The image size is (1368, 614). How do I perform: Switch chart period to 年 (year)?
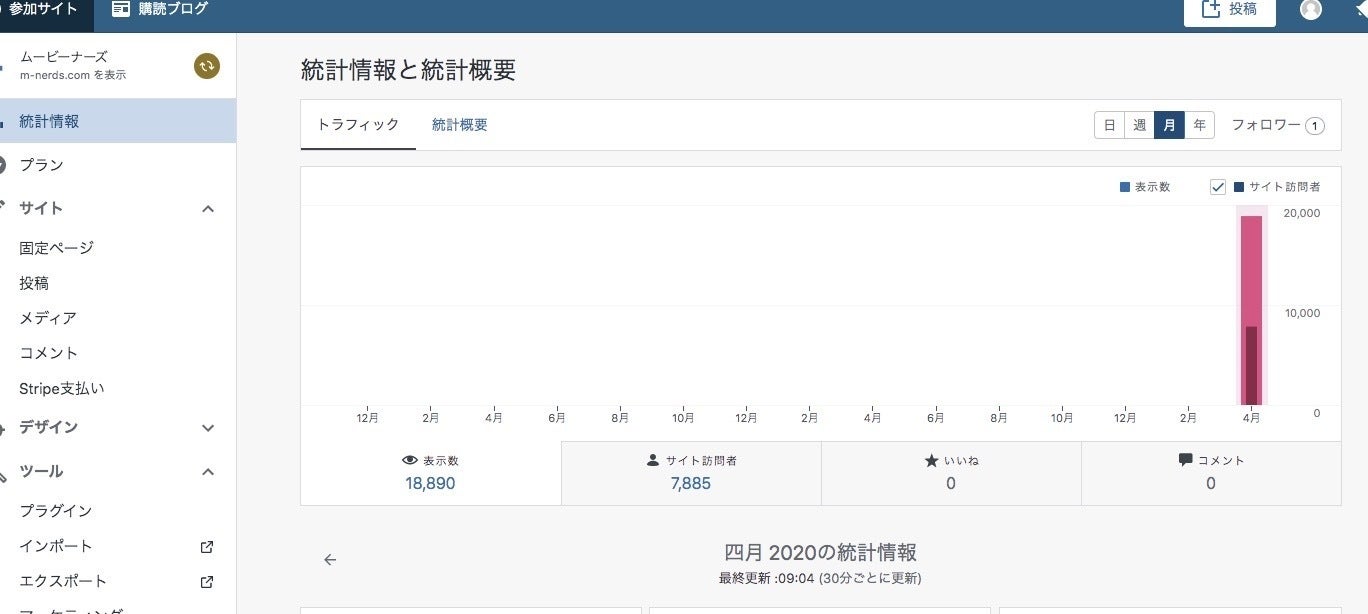(1199, 125)
